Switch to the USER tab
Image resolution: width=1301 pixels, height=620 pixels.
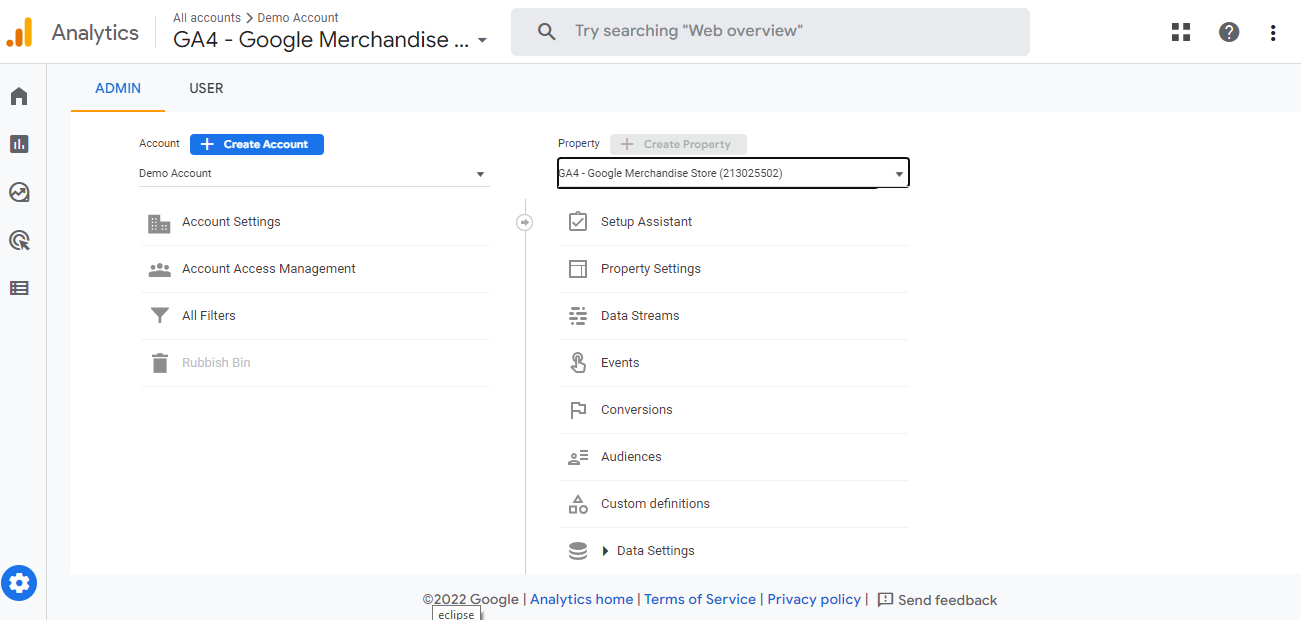pyautogui.click(x=206, y=88)
